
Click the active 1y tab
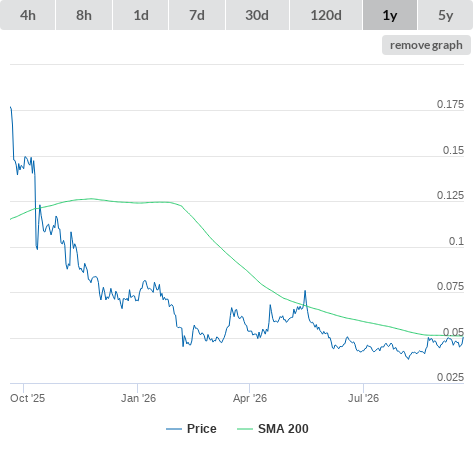coord(390,15)
